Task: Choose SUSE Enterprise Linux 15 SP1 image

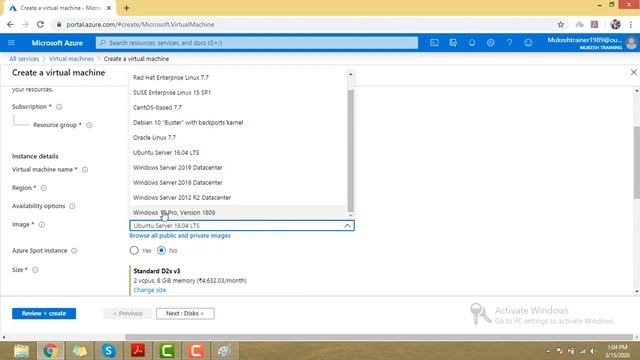Action: [237, 93]
